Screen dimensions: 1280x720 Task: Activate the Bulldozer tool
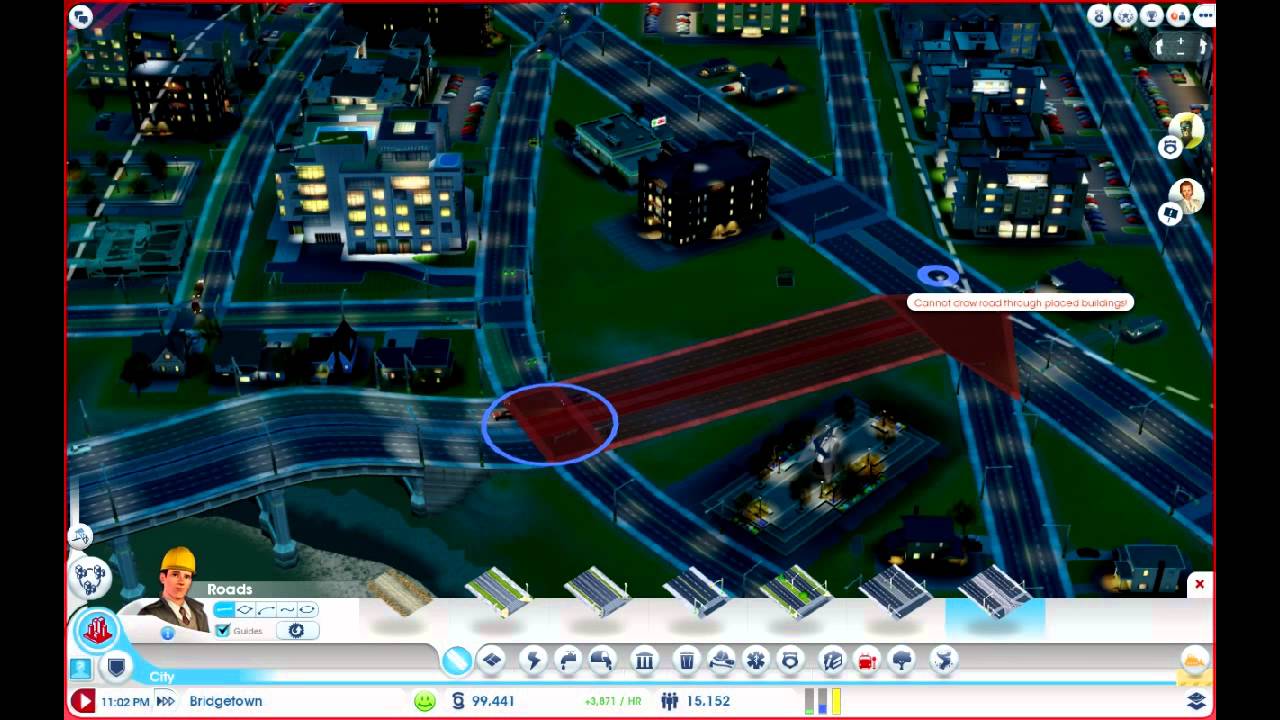(x=1195, y=660)
